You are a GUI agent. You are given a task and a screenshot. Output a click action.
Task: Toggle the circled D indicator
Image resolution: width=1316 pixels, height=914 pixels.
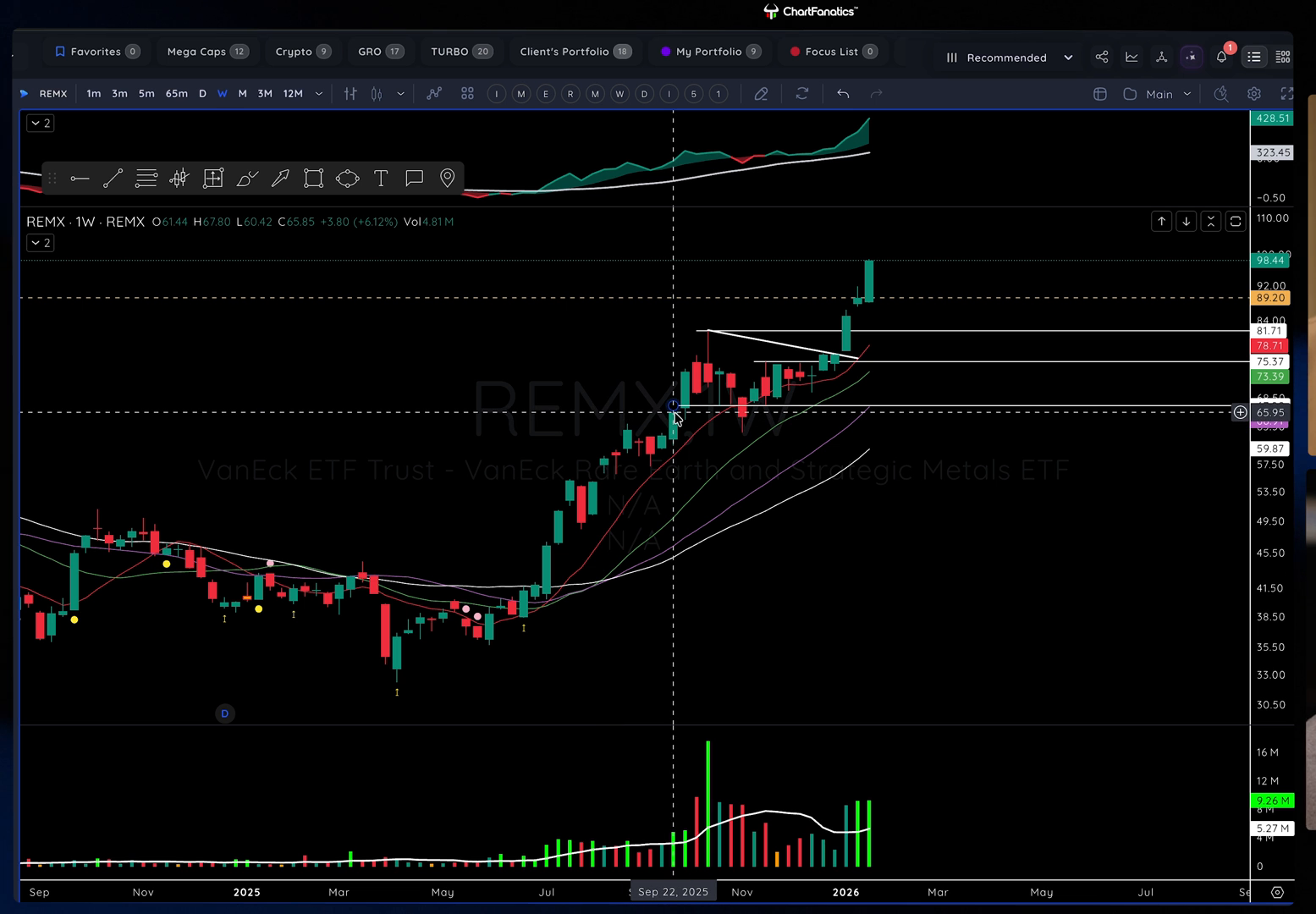tap(645, 94)
